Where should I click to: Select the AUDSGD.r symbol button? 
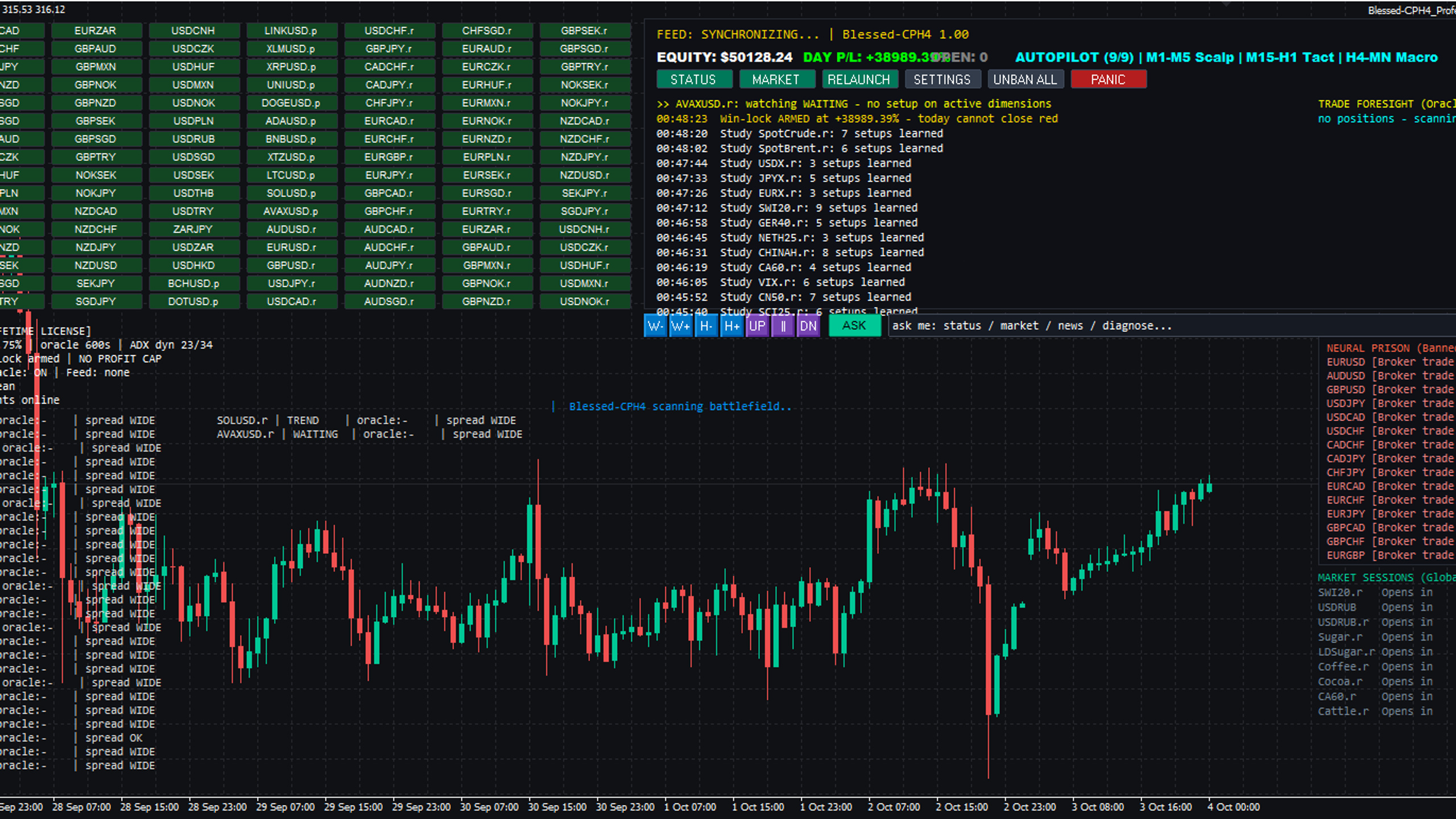coord(390,301)
